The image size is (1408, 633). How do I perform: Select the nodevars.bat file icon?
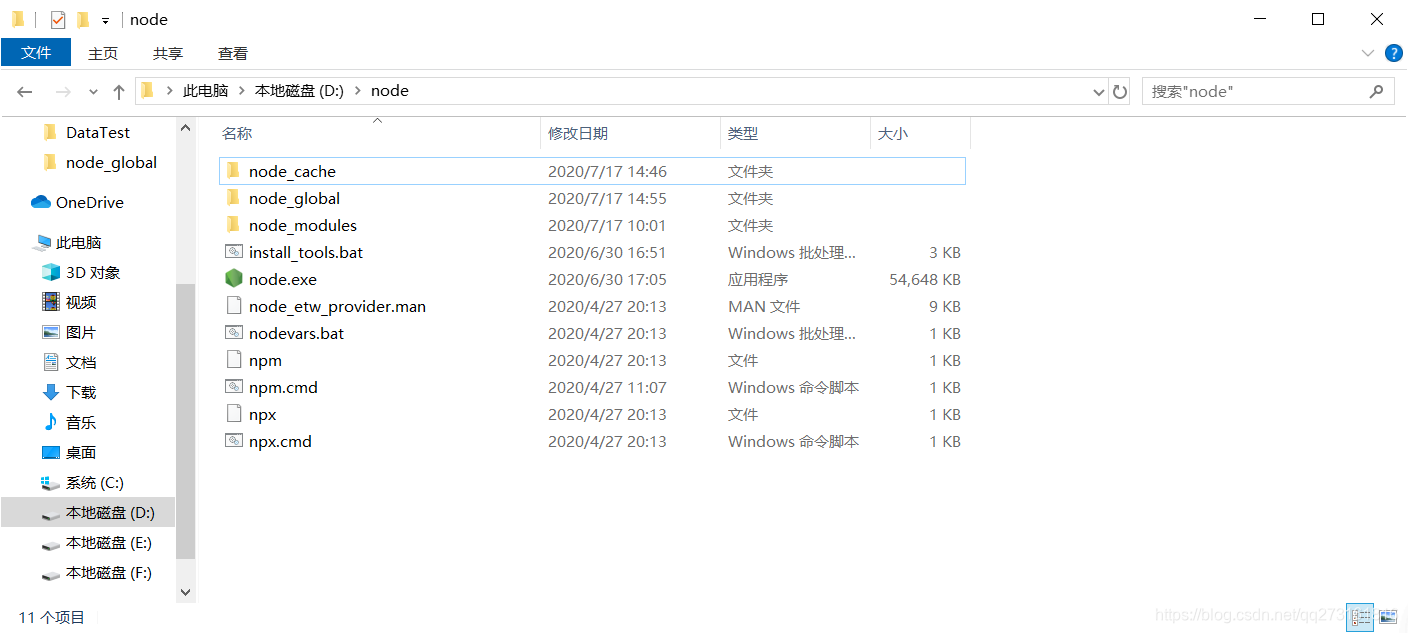coord(233,333)
